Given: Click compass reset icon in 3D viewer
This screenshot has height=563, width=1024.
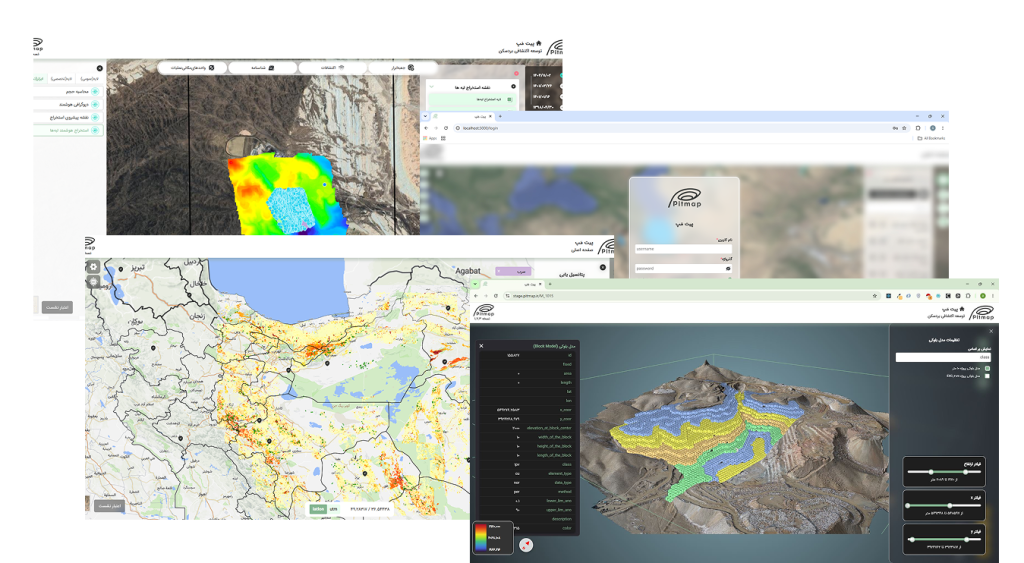Looking at the screenshot, I should pyautogui.click(x=526, y=545).
